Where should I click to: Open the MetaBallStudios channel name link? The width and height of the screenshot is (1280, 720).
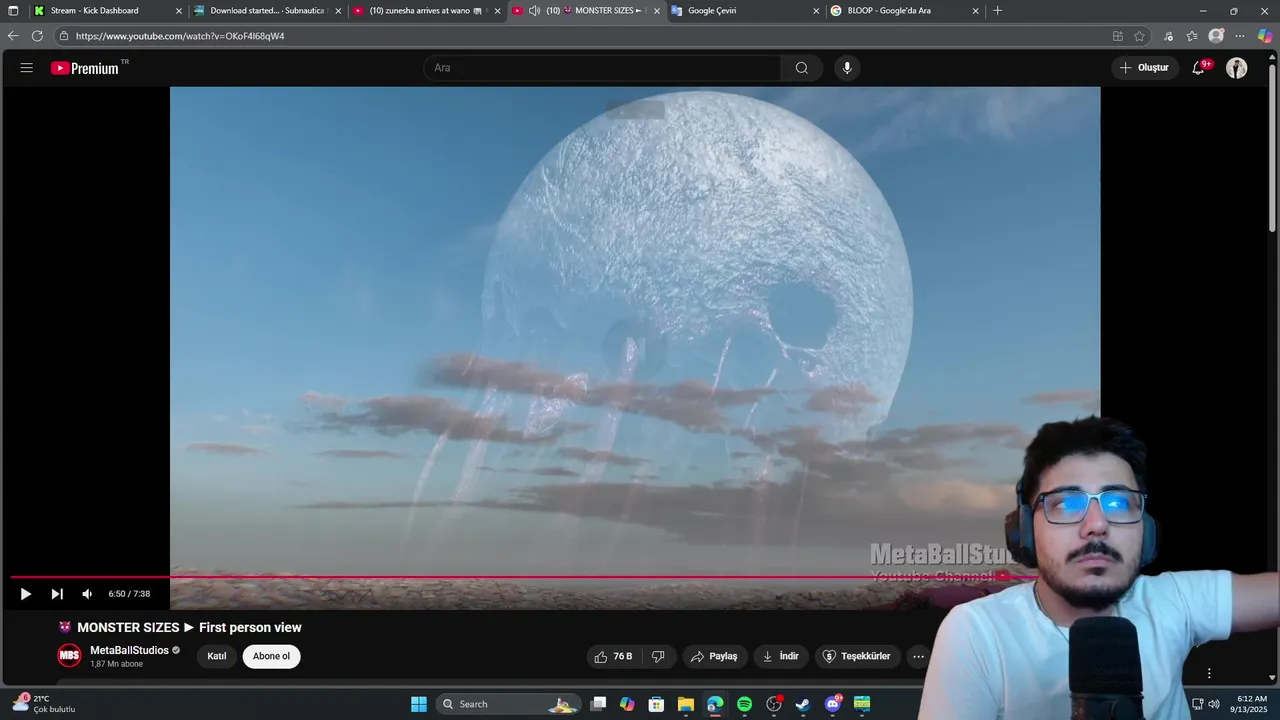click(x=129, y=650)
